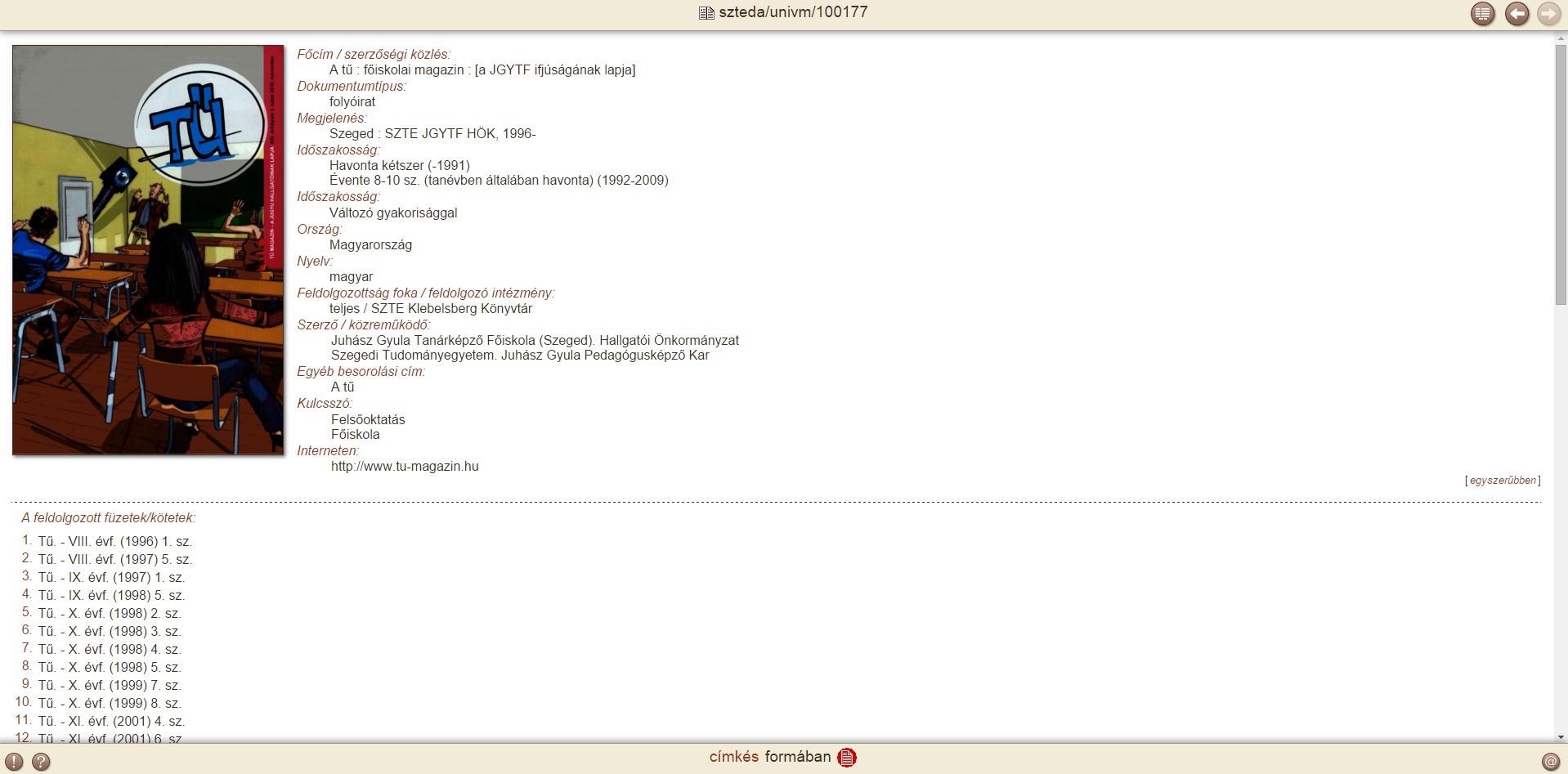The image size is (1568, 774).
Task: Open the http://www.tu-magazin.hu link
Action: click(405, 467)
